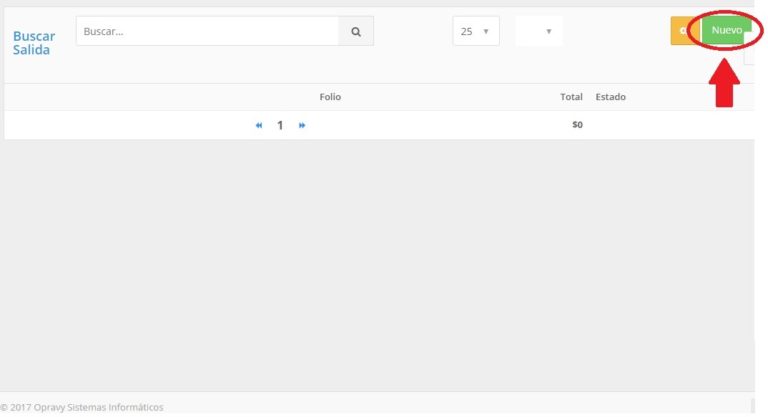This screenshot has width=768, height=417.
Task: Click the Folio column header
Action: 330,97
